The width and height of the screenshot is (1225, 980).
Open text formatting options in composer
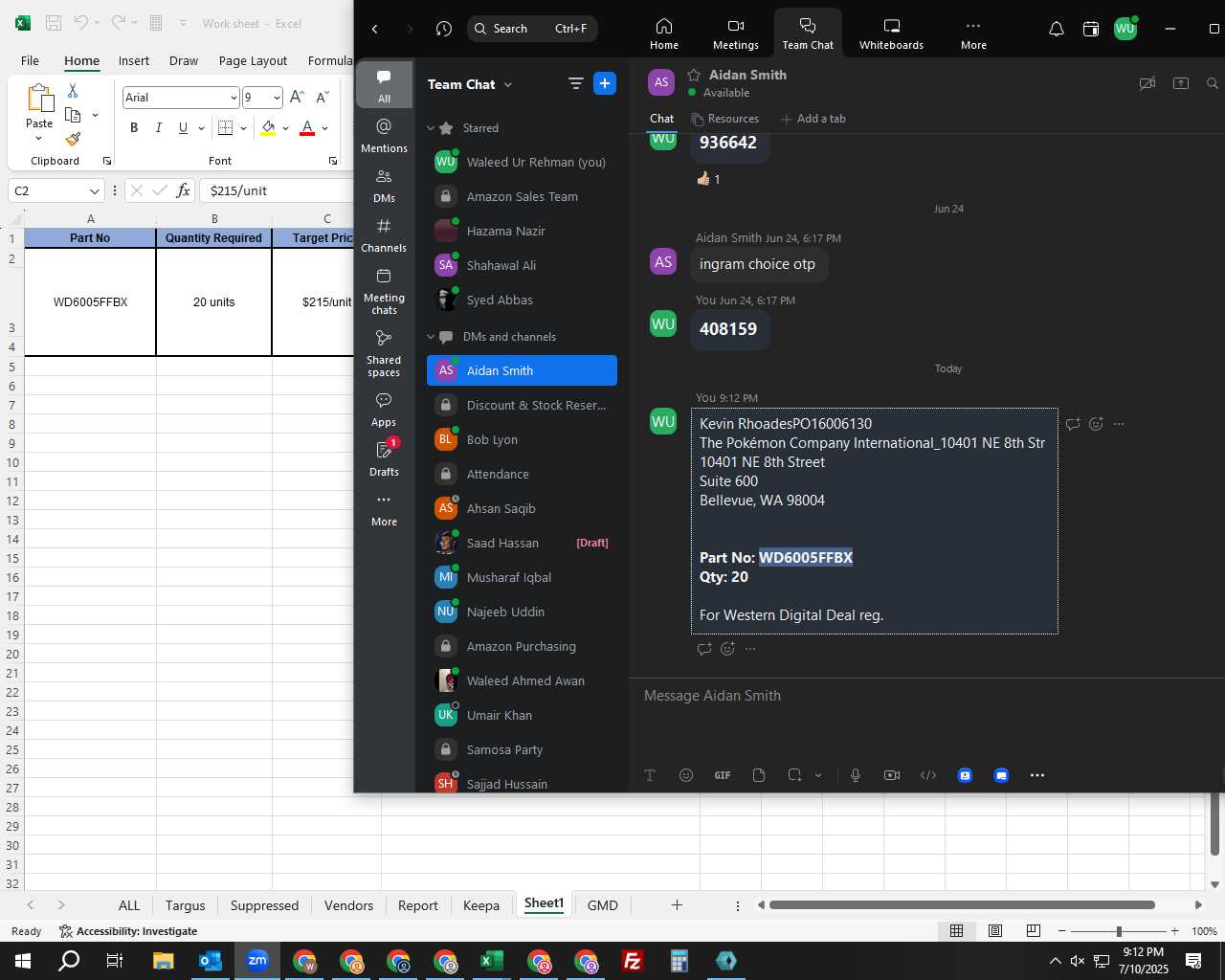[650, 775]
